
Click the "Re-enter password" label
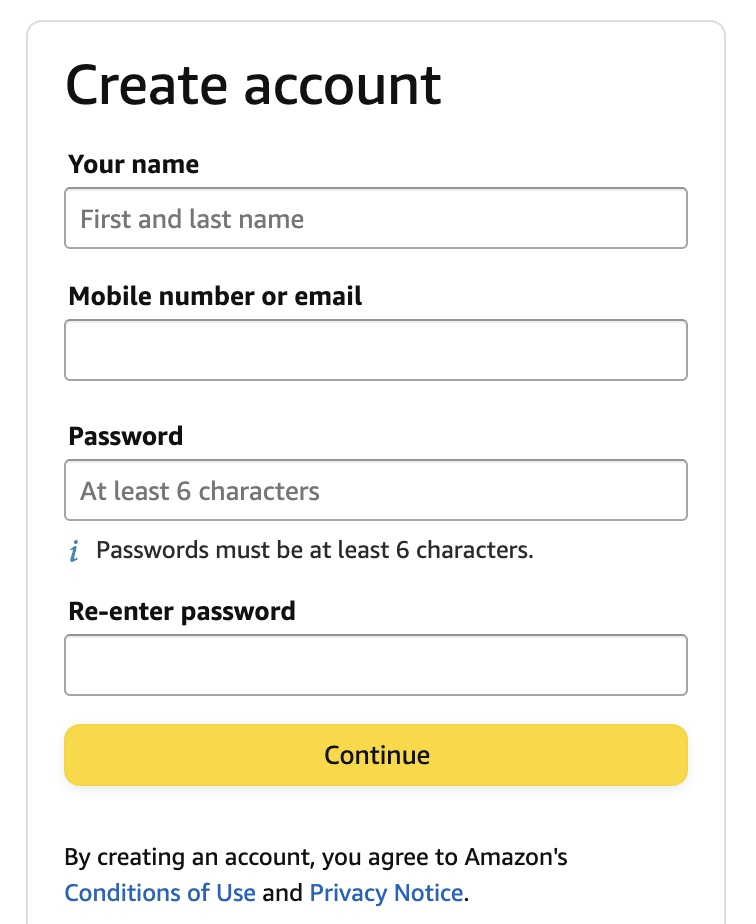pyautogui.click(x=182, y=611)
